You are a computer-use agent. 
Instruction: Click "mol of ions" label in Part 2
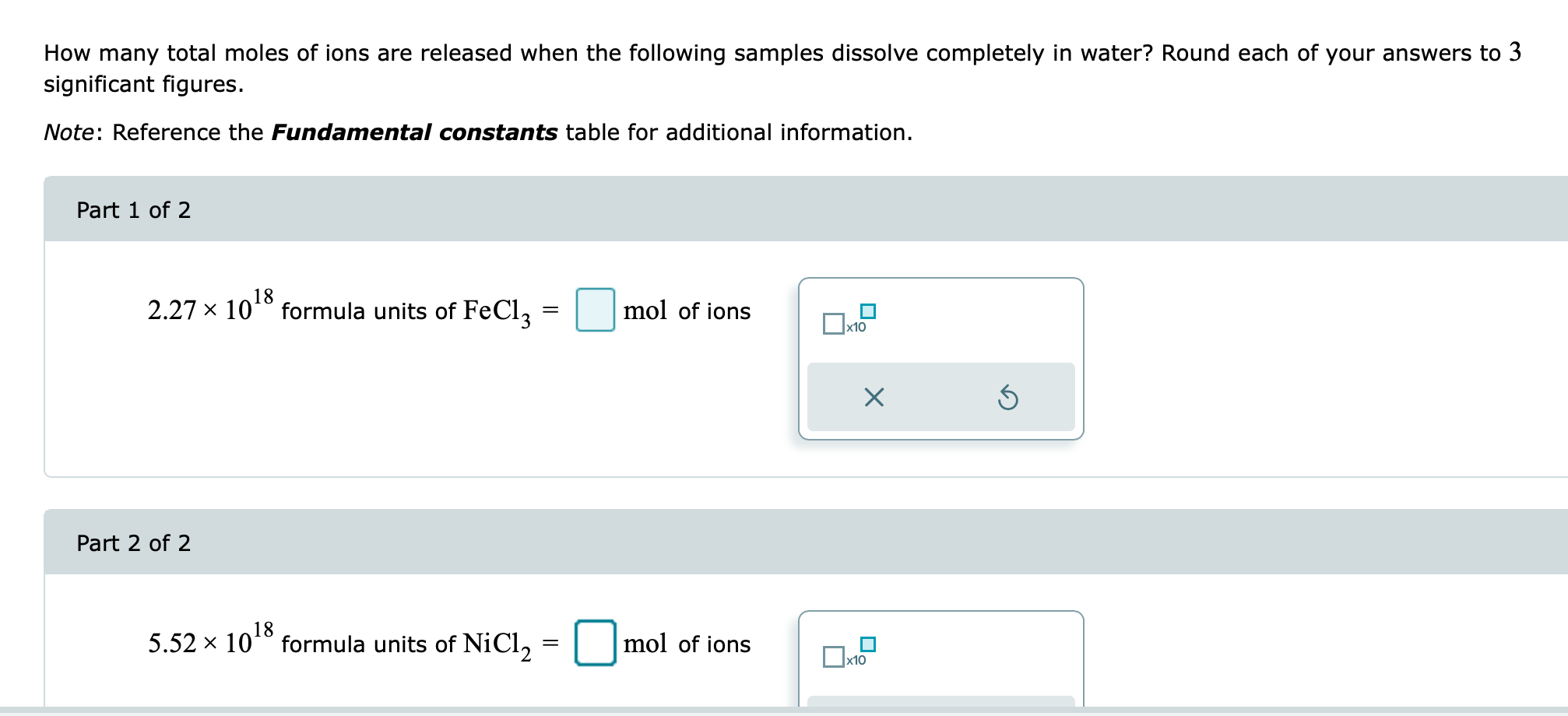(687, 644)
